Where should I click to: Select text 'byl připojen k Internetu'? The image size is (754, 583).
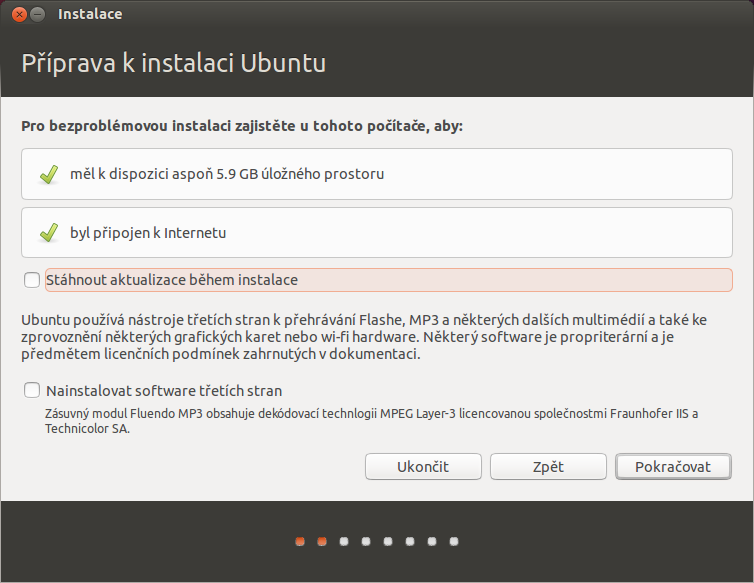point(148,233)
